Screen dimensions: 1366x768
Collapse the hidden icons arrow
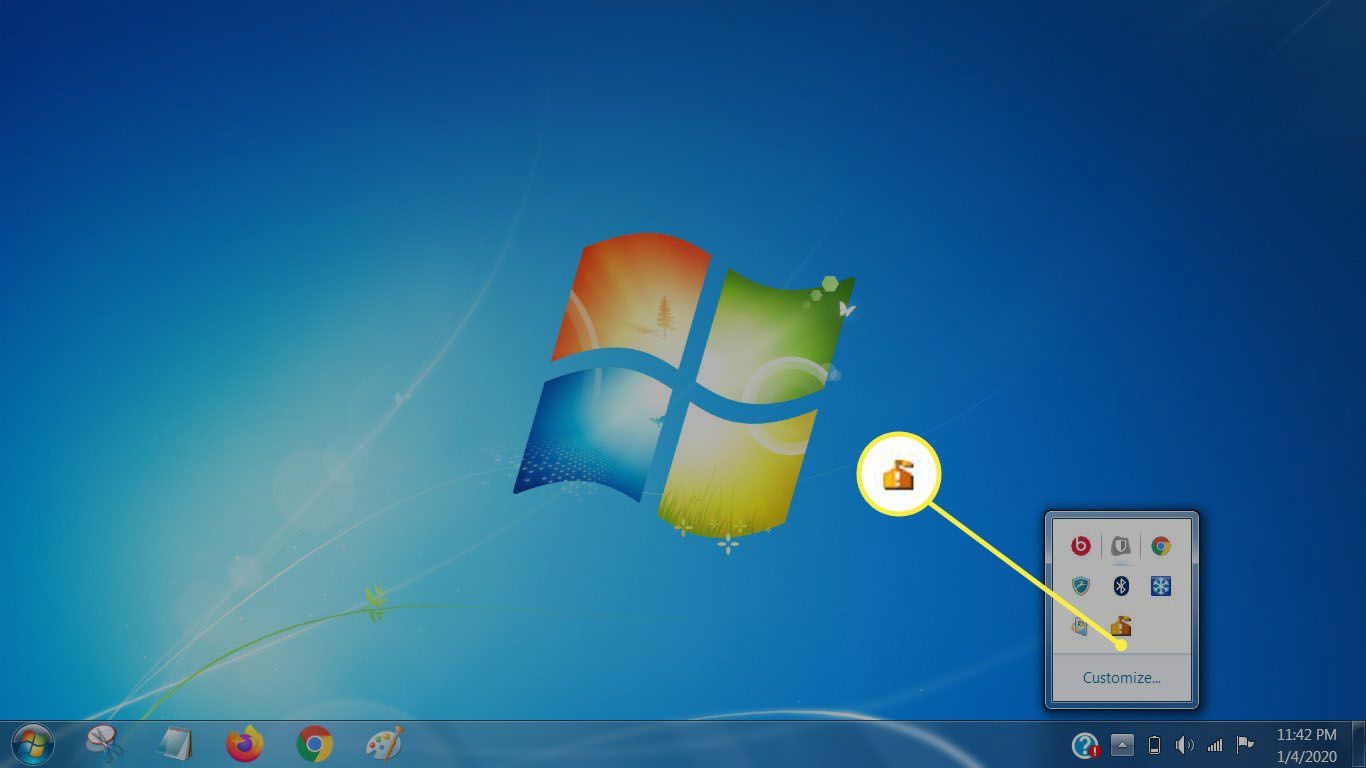click(1122, 745)
